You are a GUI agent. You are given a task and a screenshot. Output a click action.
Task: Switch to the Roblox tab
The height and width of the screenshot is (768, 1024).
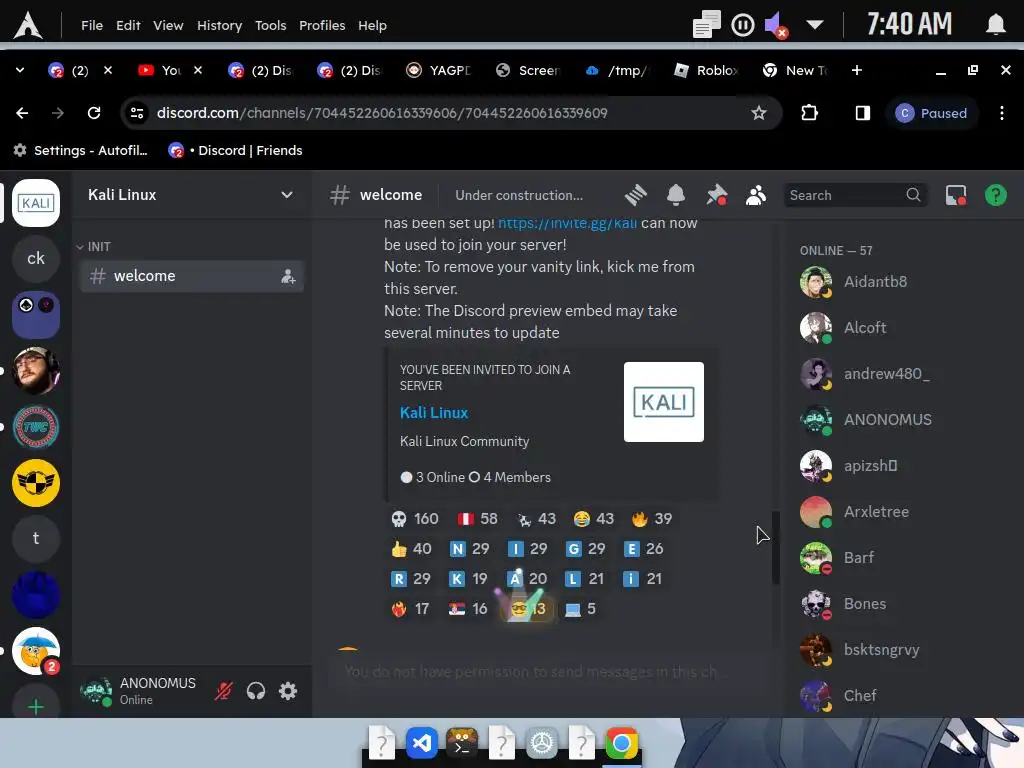tap(707, 71)
